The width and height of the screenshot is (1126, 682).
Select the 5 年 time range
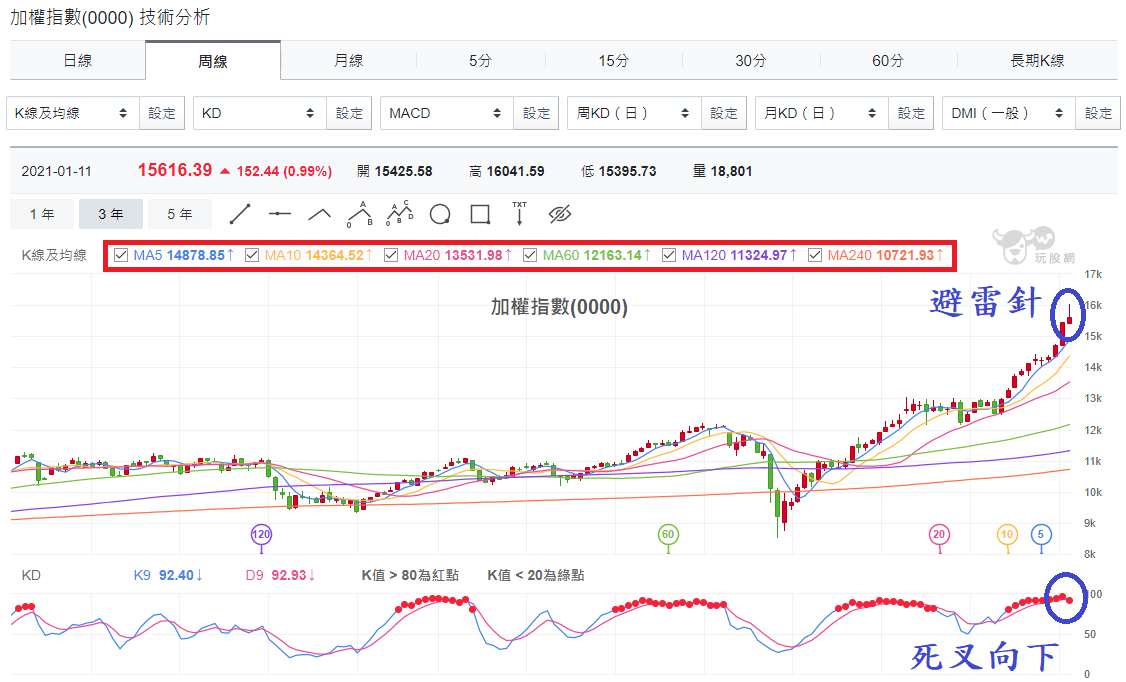click(180, 214)
